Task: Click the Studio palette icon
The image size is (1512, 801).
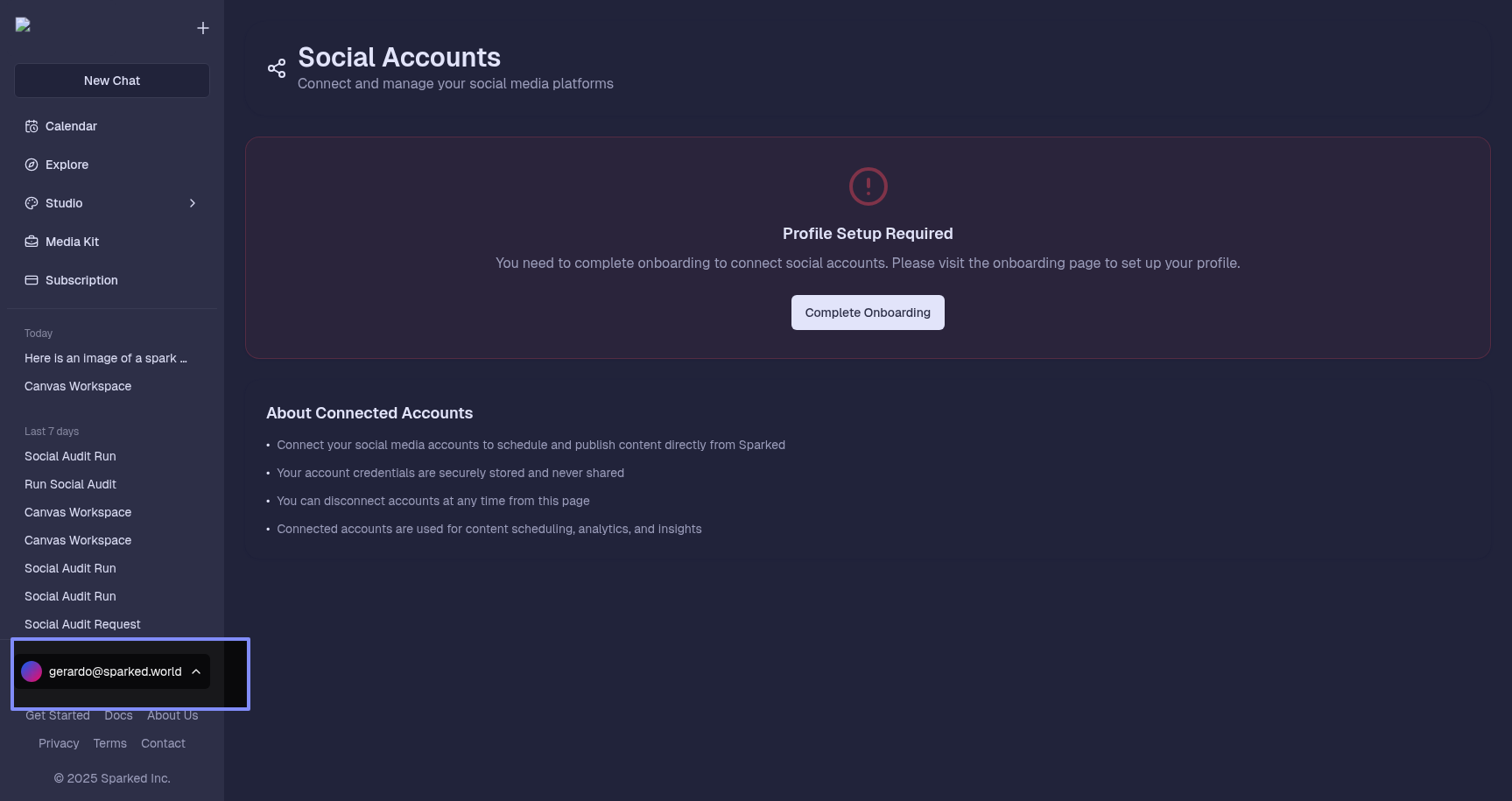Action: click(x=32, y=203)
